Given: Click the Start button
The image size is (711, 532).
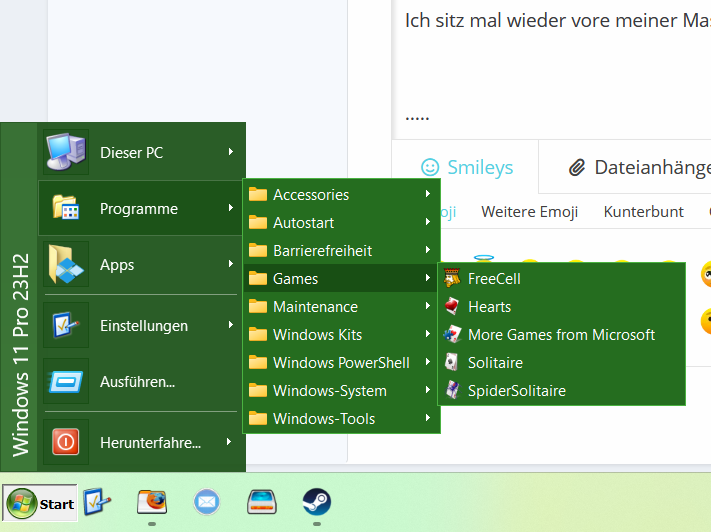Looking at the screenshot, I should click(x=40, y=503).
